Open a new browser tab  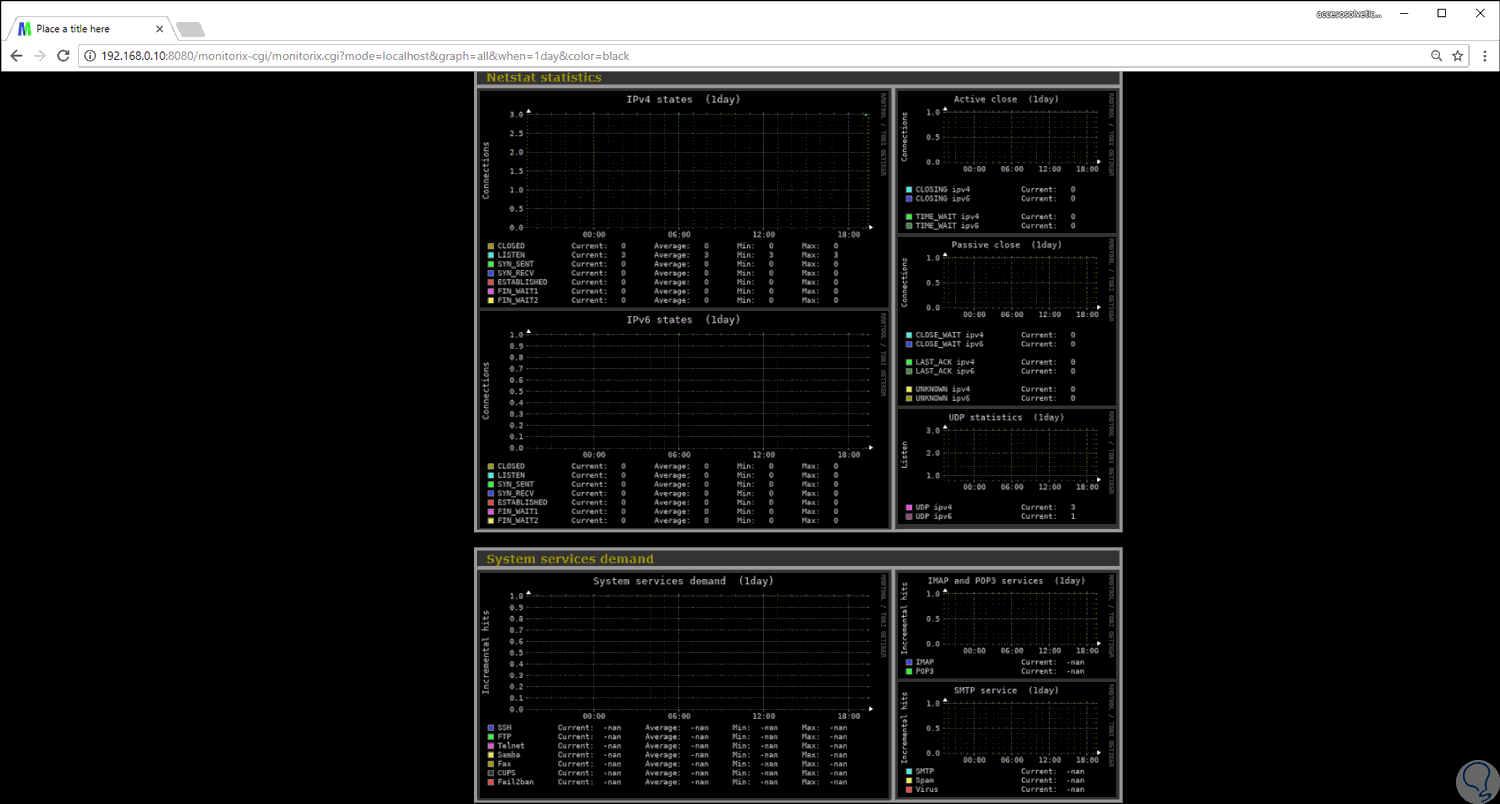190,29
